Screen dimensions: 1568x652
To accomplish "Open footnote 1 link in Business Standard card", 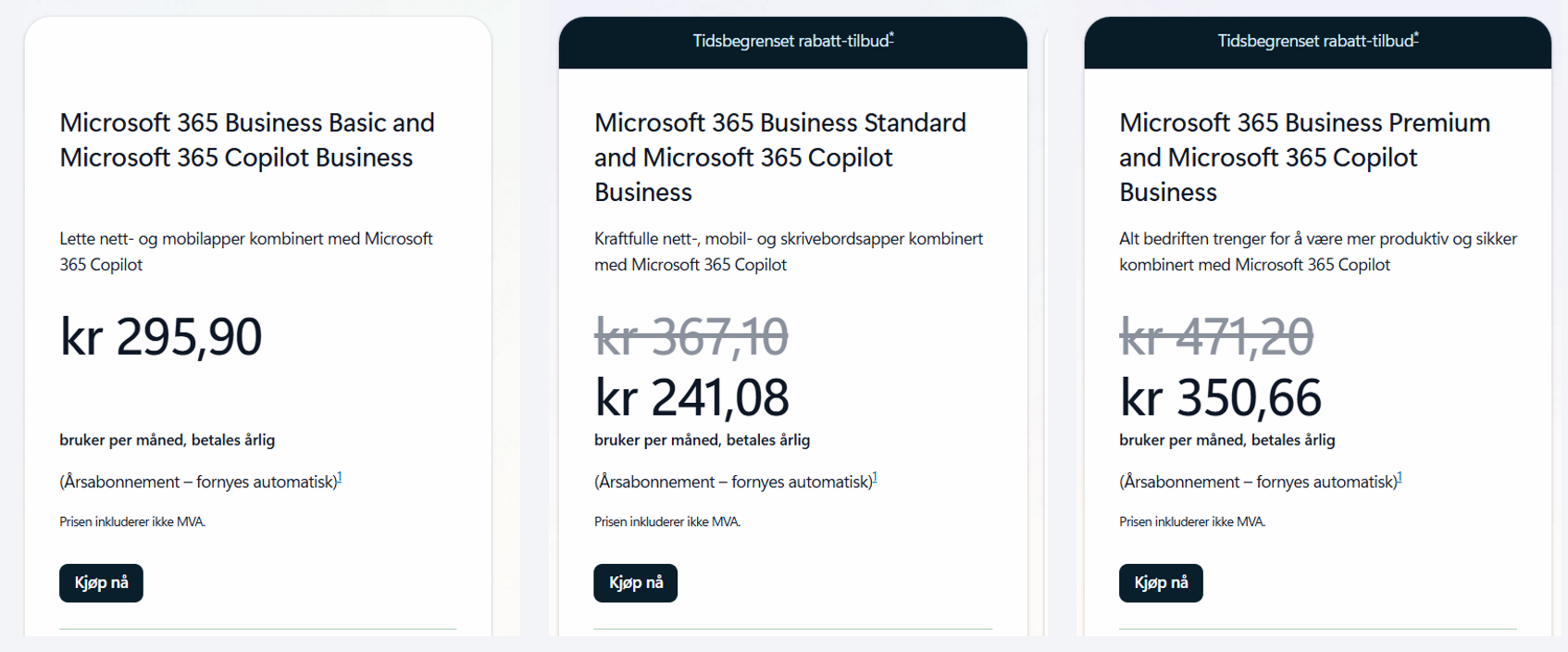I will click(x=875, y=478).
